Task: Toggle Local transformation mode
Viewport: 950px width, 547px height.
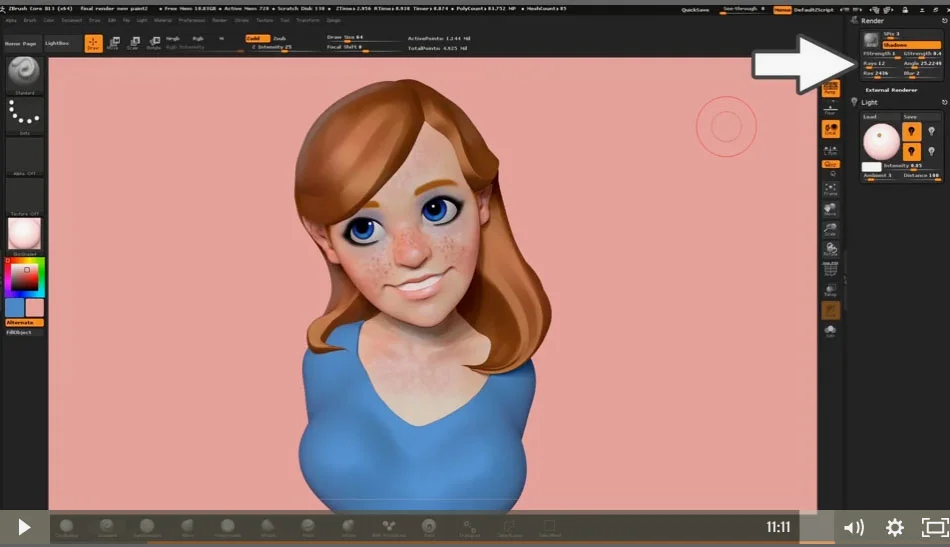Action: pos(831,129)
